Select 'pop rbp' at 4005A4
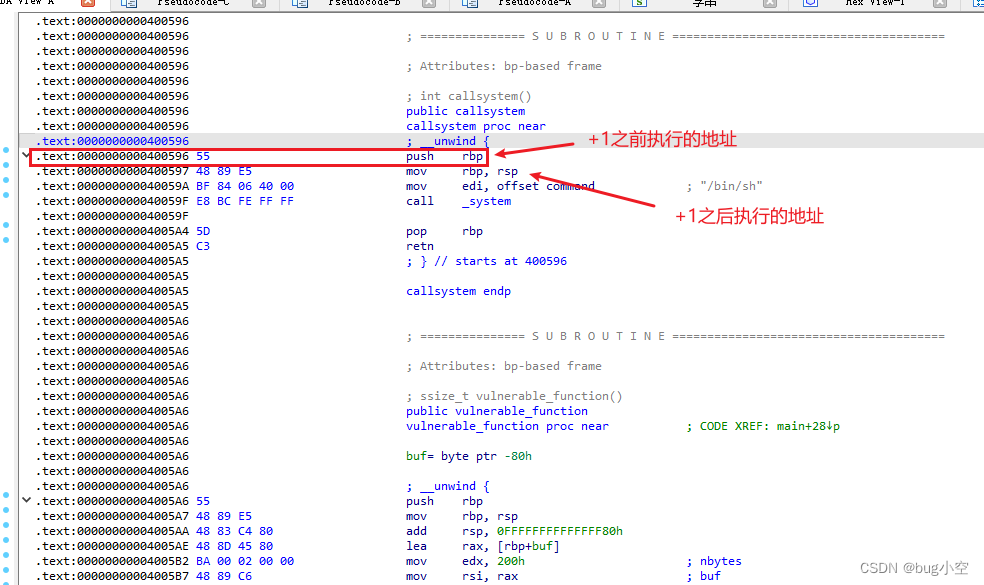This screenshot has height=585, width=984. 444,231
